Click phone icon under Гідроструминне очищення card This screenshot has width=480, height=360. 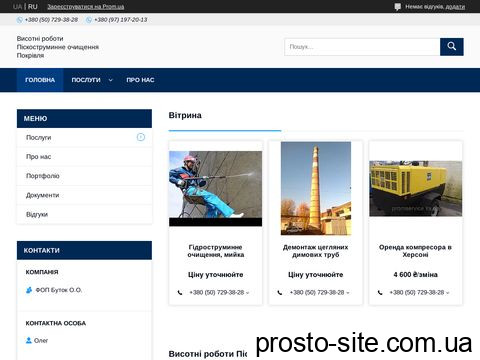click(x=180, y=293)
